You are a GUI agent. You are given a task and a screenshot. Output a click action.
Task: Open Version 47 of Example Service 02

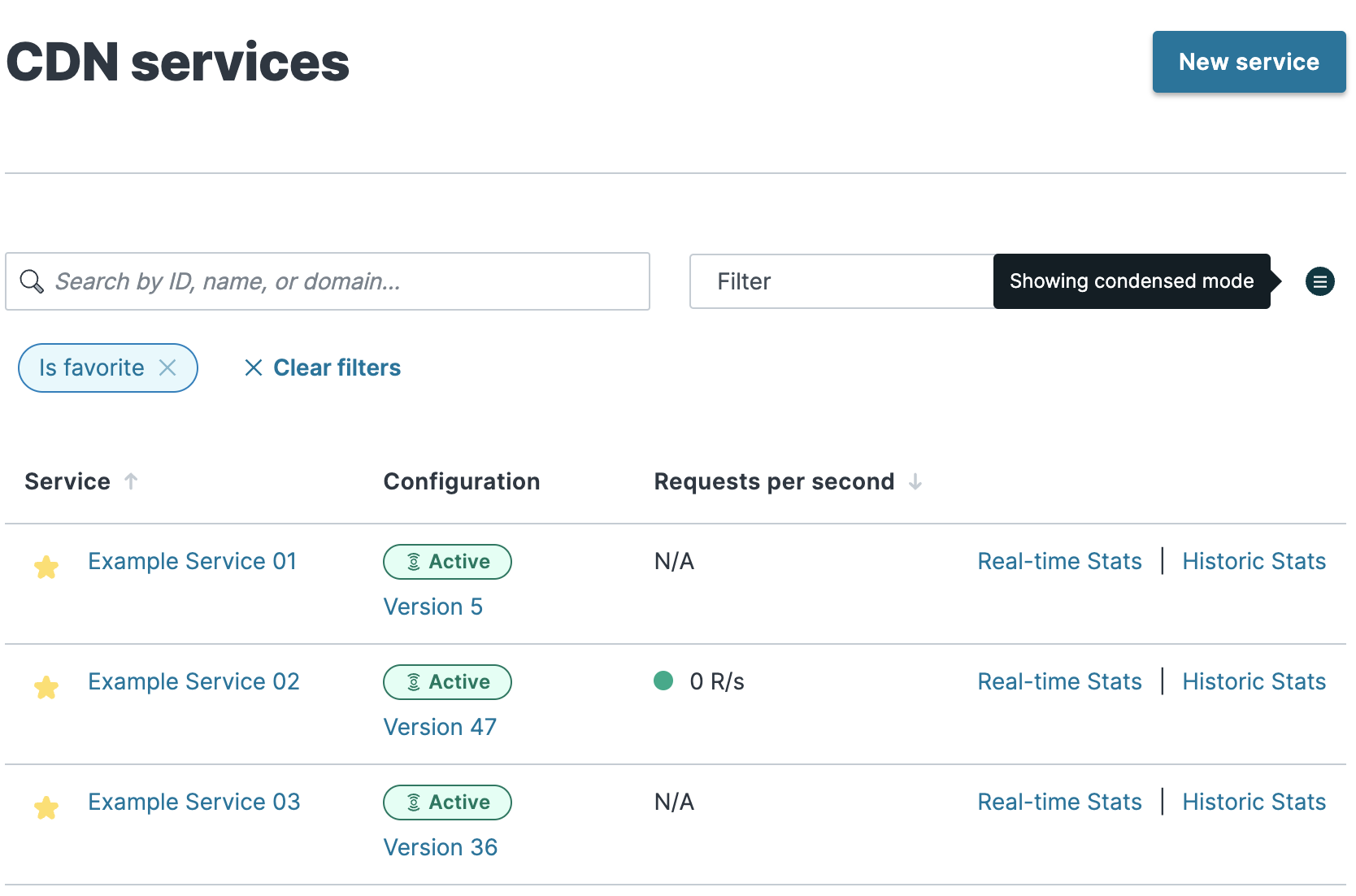[x=440, y=726]
